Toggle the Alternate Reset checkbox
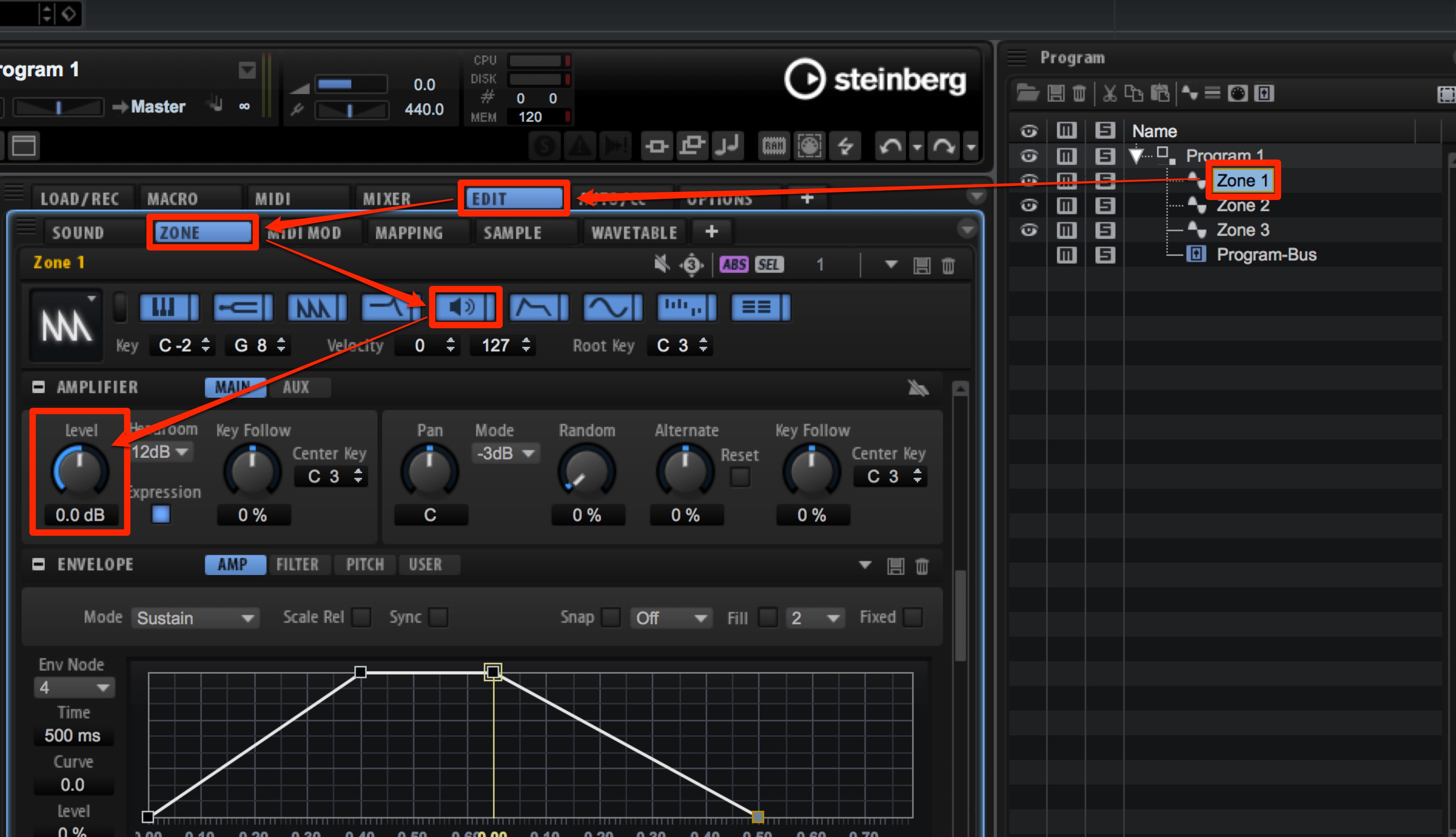 click(x=740, y=477)
